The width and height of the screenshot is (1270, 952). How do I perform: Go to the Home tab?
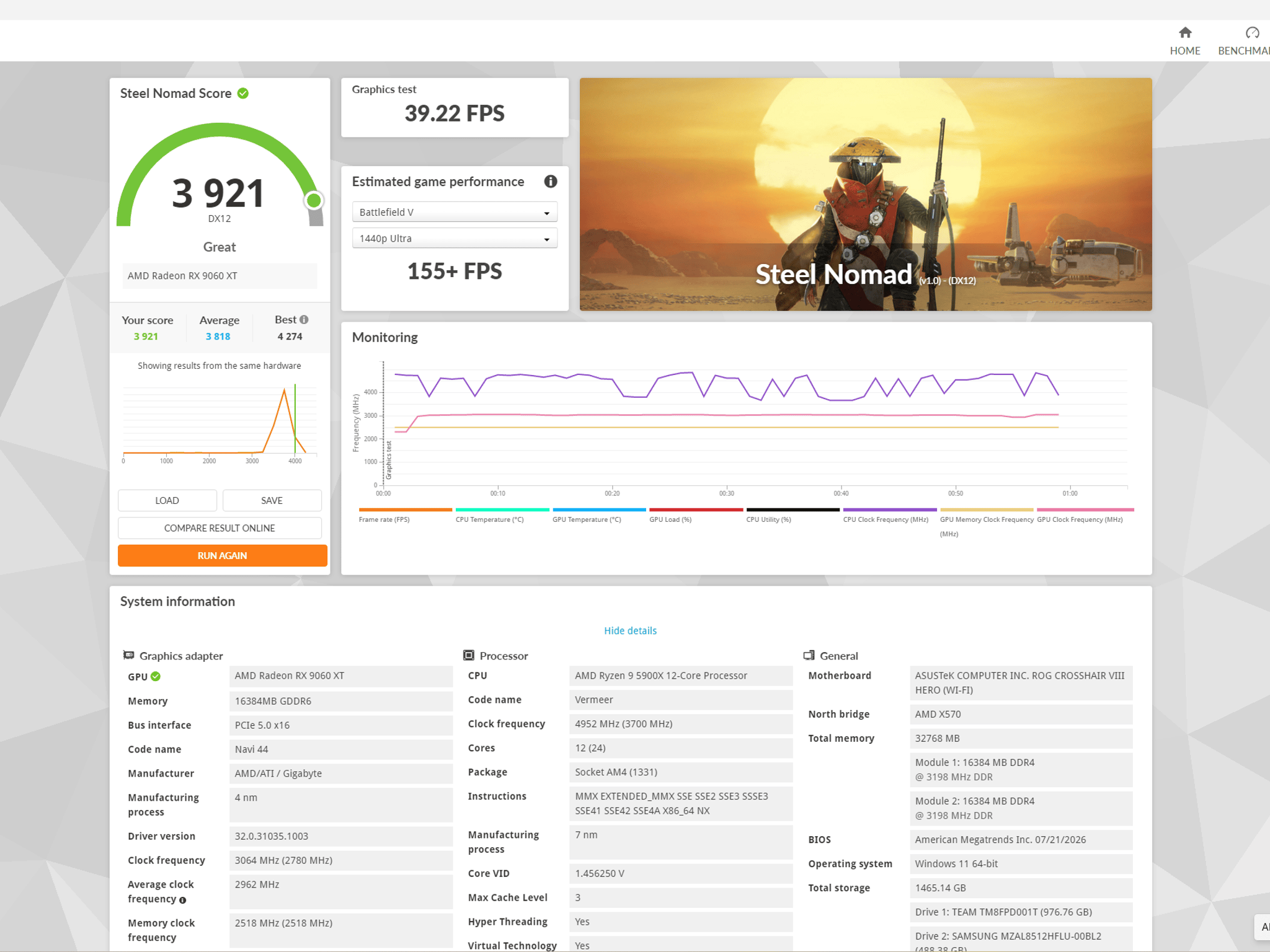[x=1184, y=41]
